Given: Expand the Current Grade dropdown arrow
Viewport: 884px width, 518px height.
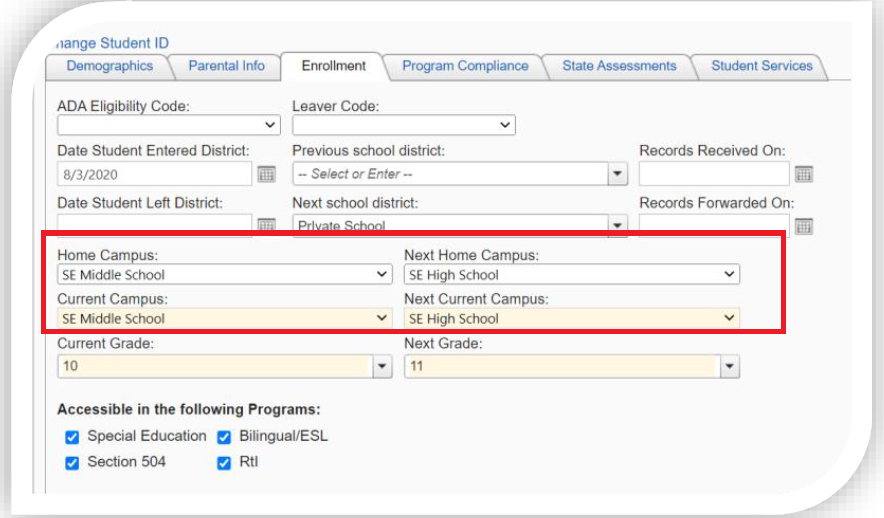Looking at the screenshot, I should pyautogui.click(x=381, y=367).
